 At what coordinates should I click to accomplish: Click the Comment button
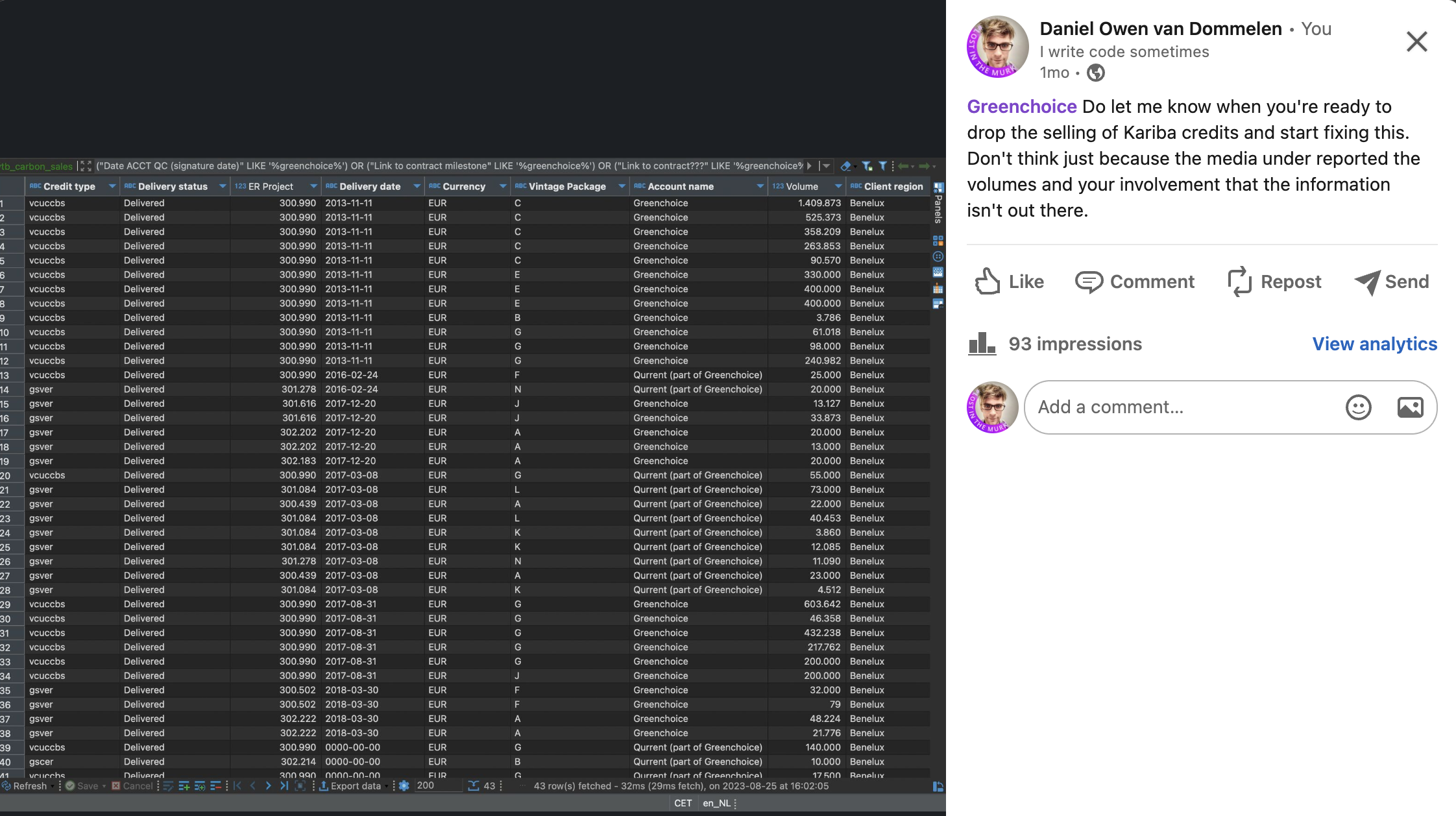pos(1135,282)
